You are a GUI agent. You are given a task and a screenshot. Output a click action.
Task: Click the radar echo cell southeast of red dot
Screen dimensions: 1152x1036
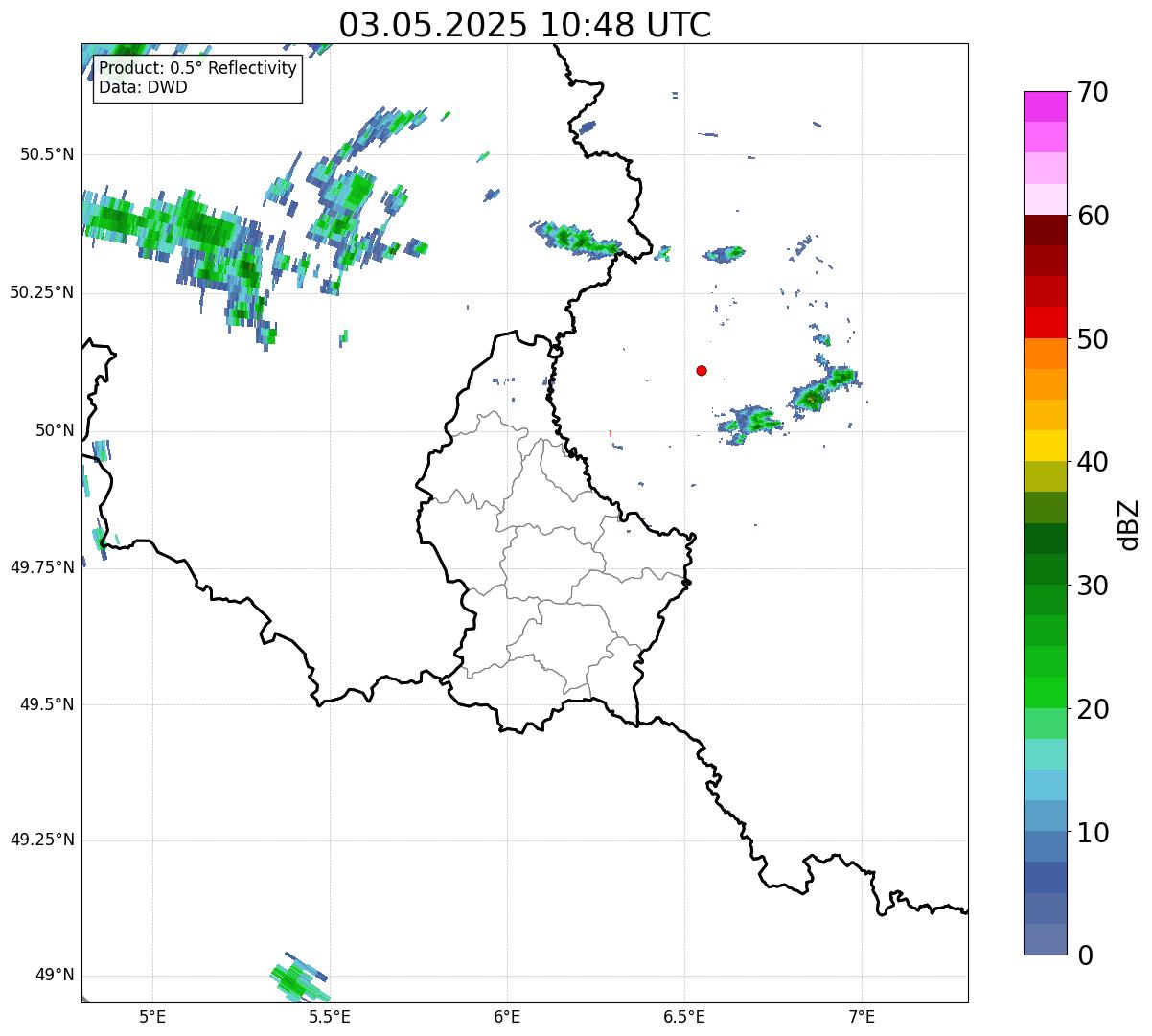tap(749, 423)
